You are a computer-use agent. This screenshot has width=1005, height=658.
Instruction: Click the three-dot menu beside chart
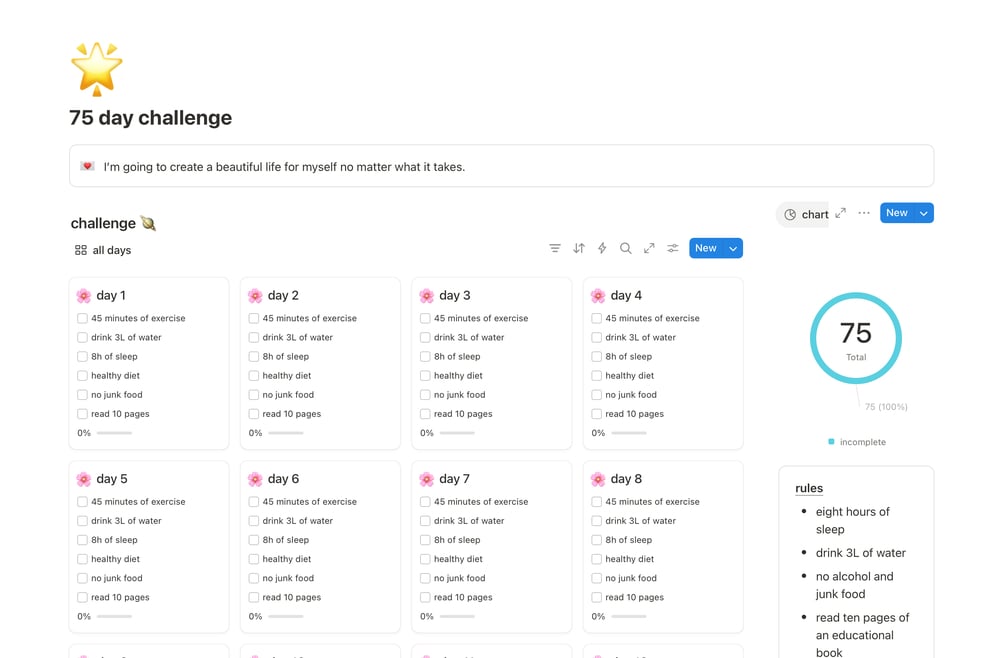pyautogui.click(x=864, y=213)
